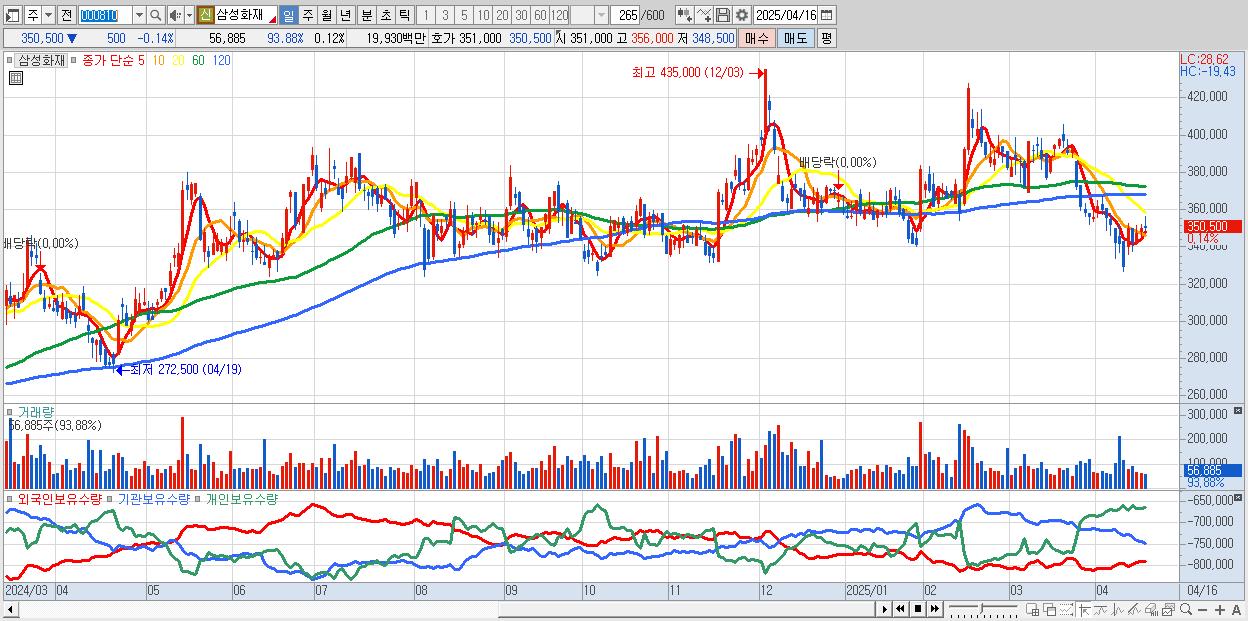
Task: Click the 삼성화재 chart legend label button
Action: pos(41,60)
